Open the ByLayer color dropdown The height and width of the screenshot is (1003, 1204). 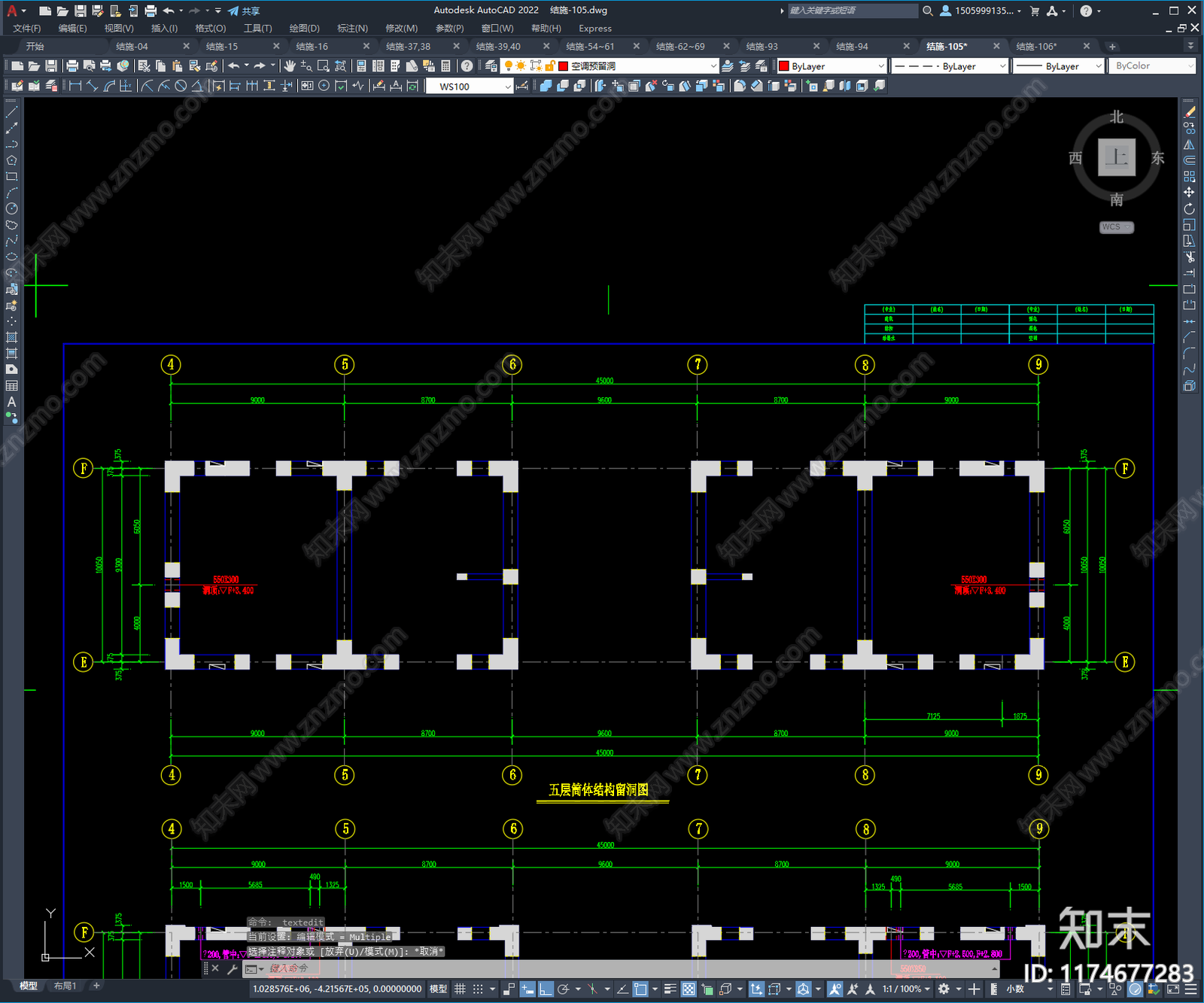(x=832, y=66)
